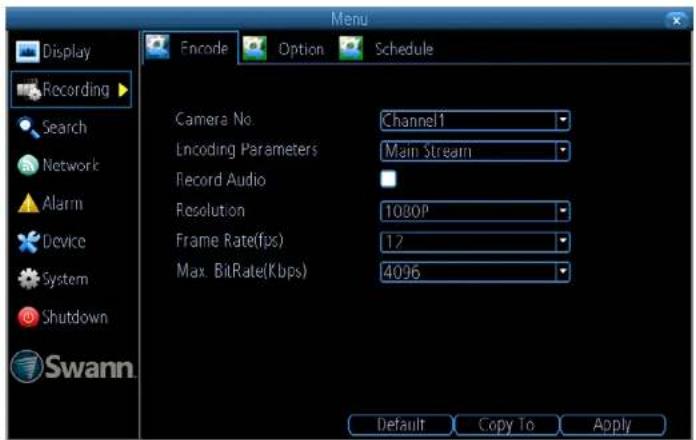Open the Display menu

coord(53,52)
